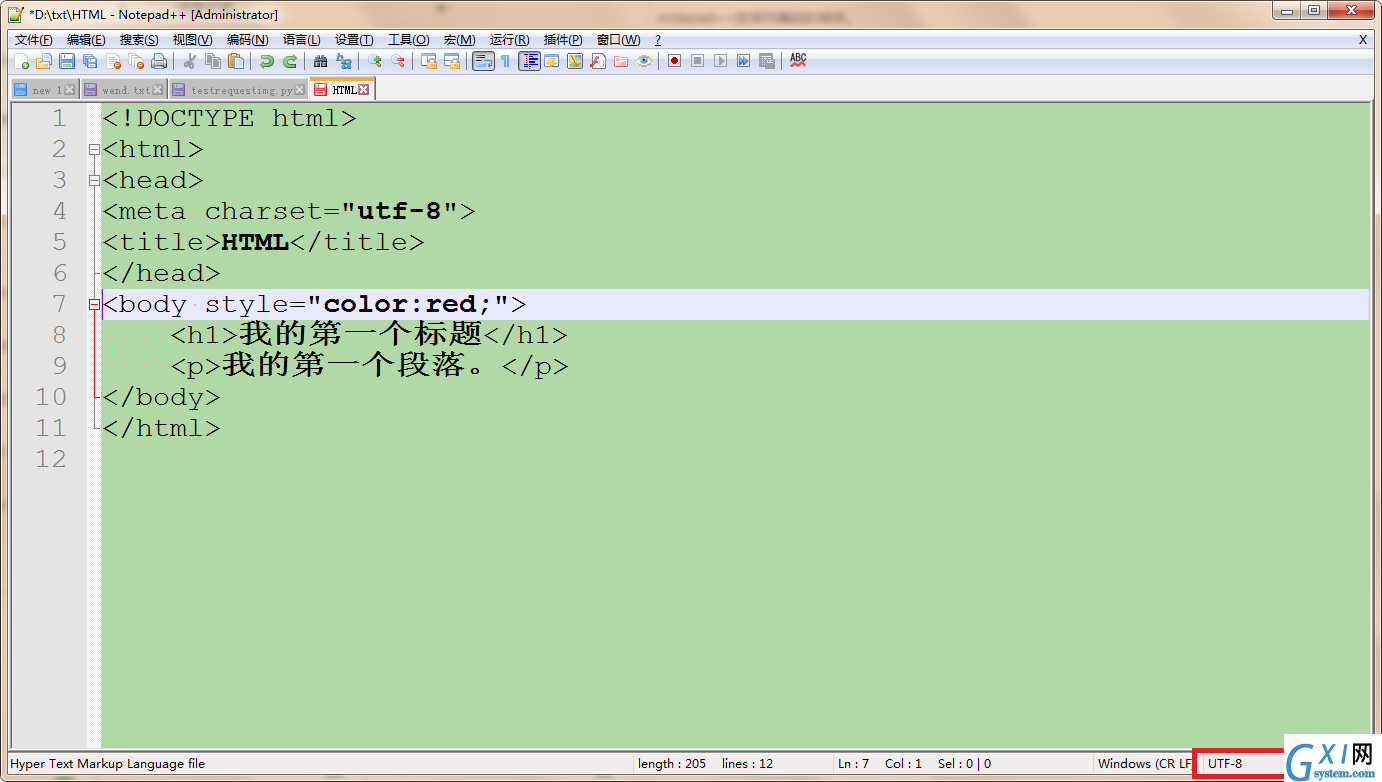Toggle show all characters pilcrow icon
The image size is (1382, 782).
tap(506, 61)
